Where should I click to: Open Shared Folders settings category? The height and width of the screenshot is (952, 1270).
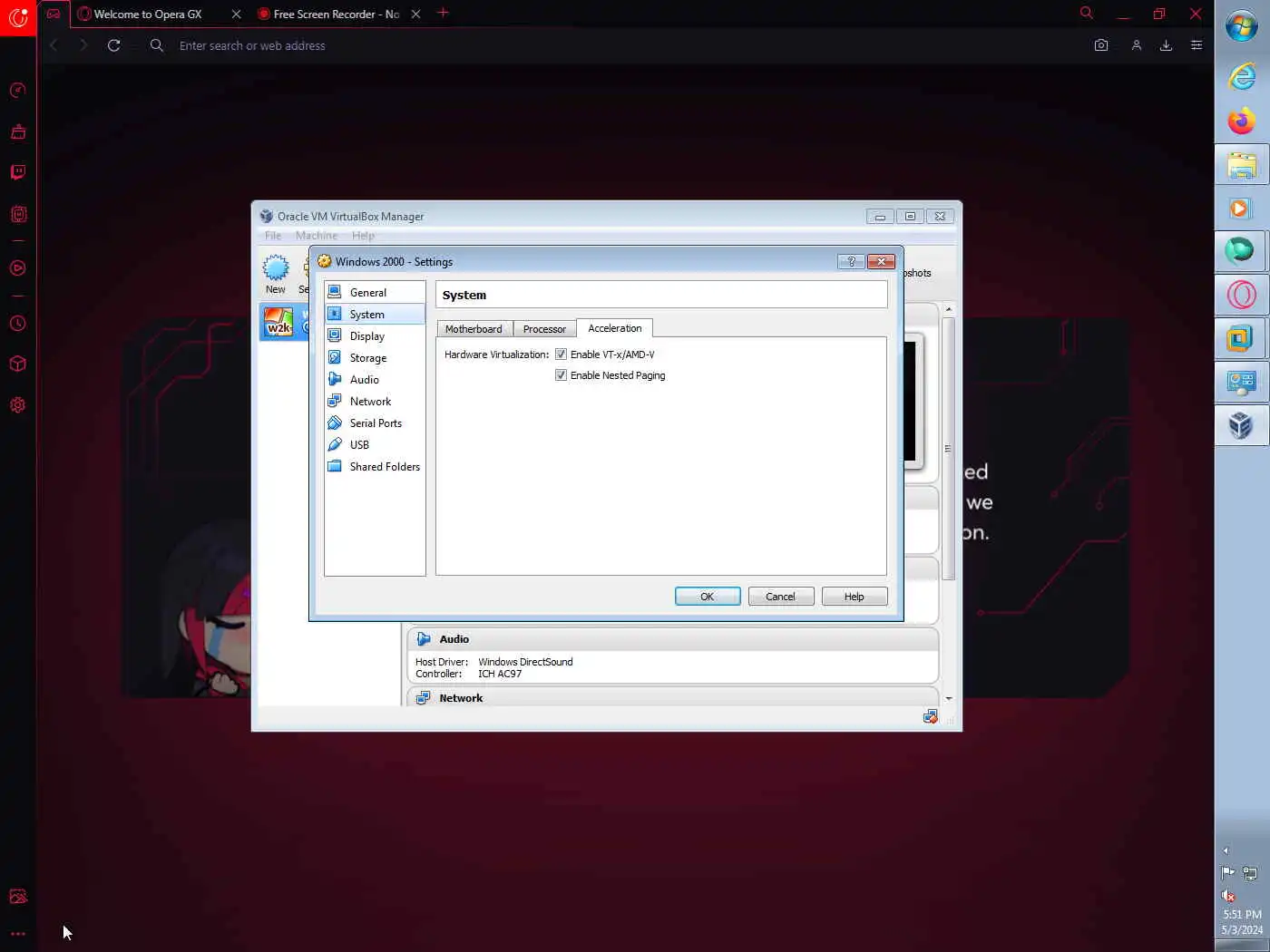pyautogui.click(x=375, y=466)
